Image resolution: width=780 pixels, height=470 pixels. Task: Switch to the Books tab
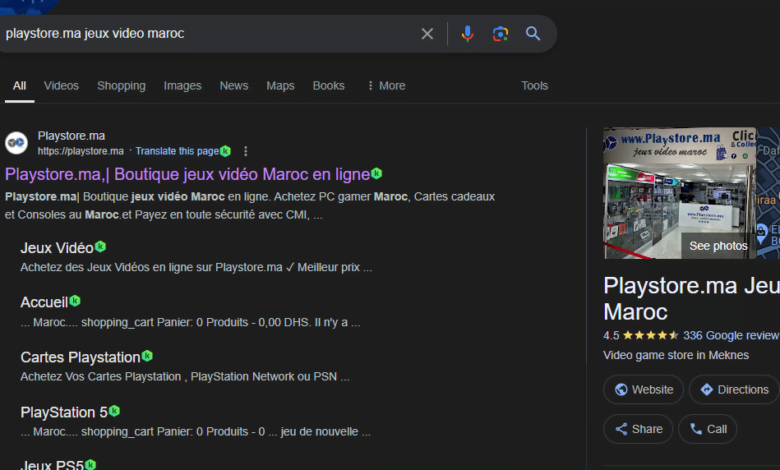click(328, 86)
